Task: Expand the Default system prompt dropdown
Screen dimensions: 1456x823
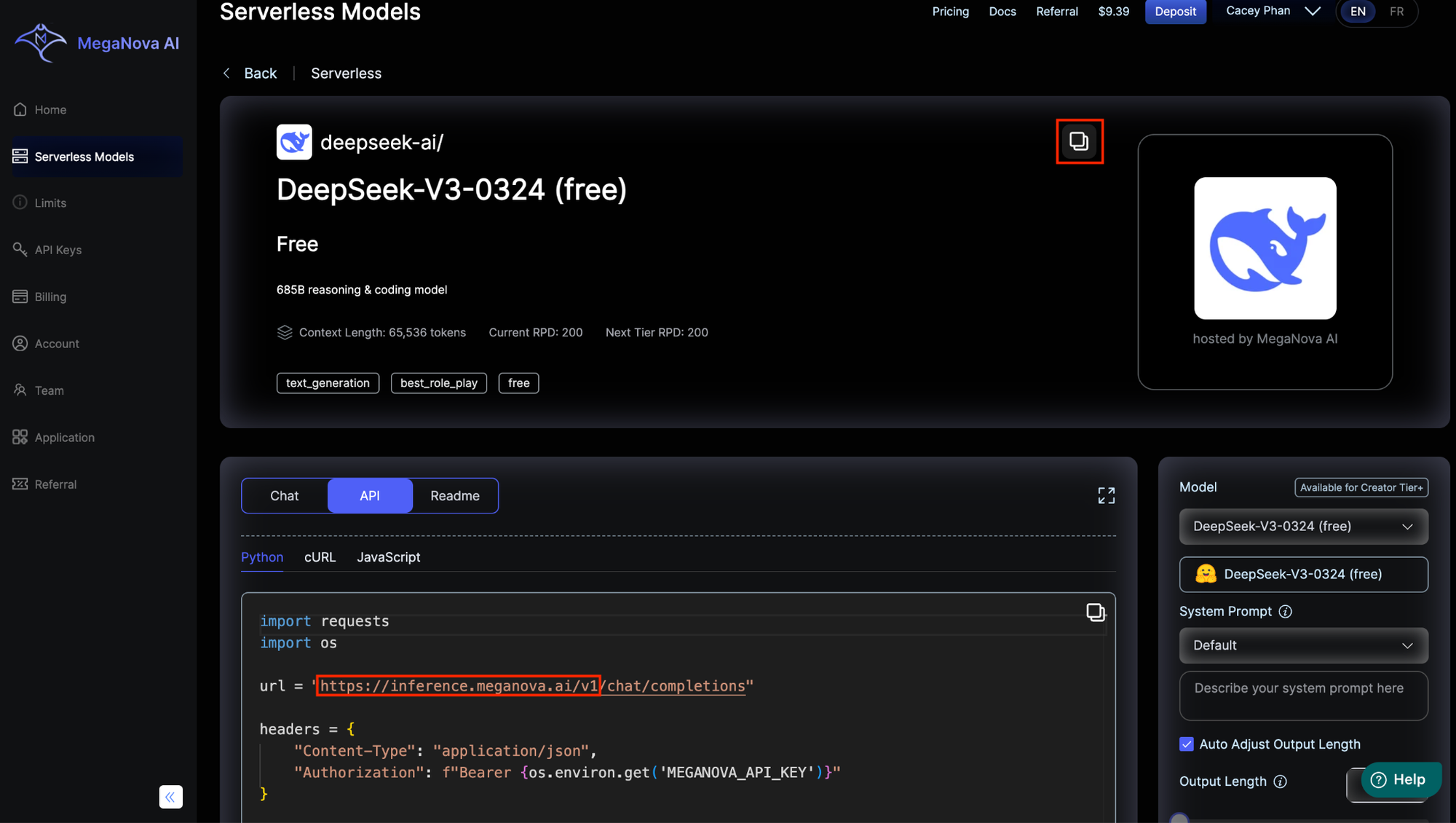Action: pyautogui.click(x=1303, y=646)
